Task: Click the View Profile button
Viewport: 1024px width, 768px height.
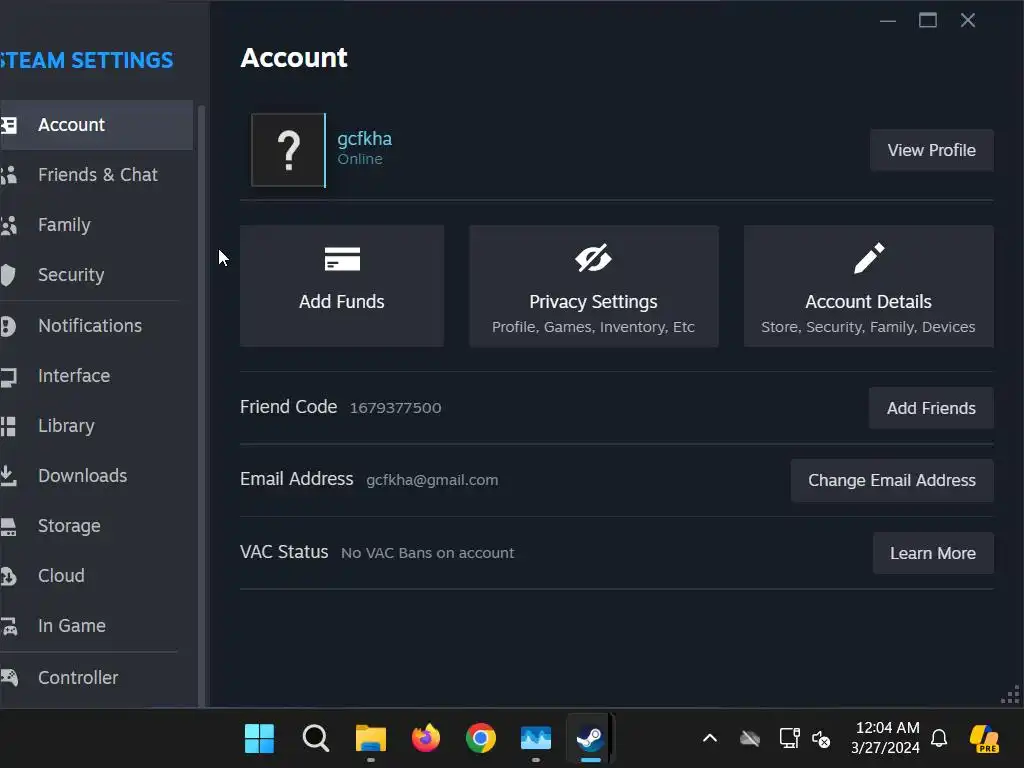Action: click(x=932, y=150)
